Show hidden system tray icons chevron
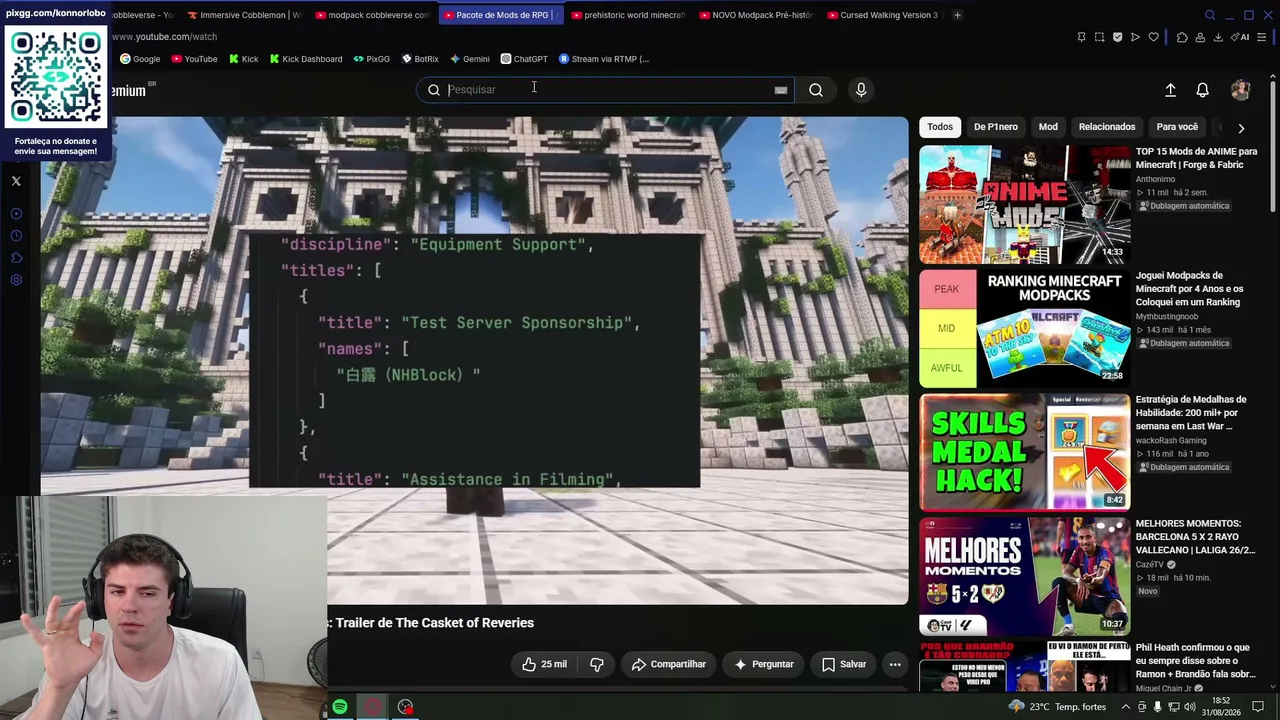Viewport: 1280px width, 720px height. (1126, 707)
